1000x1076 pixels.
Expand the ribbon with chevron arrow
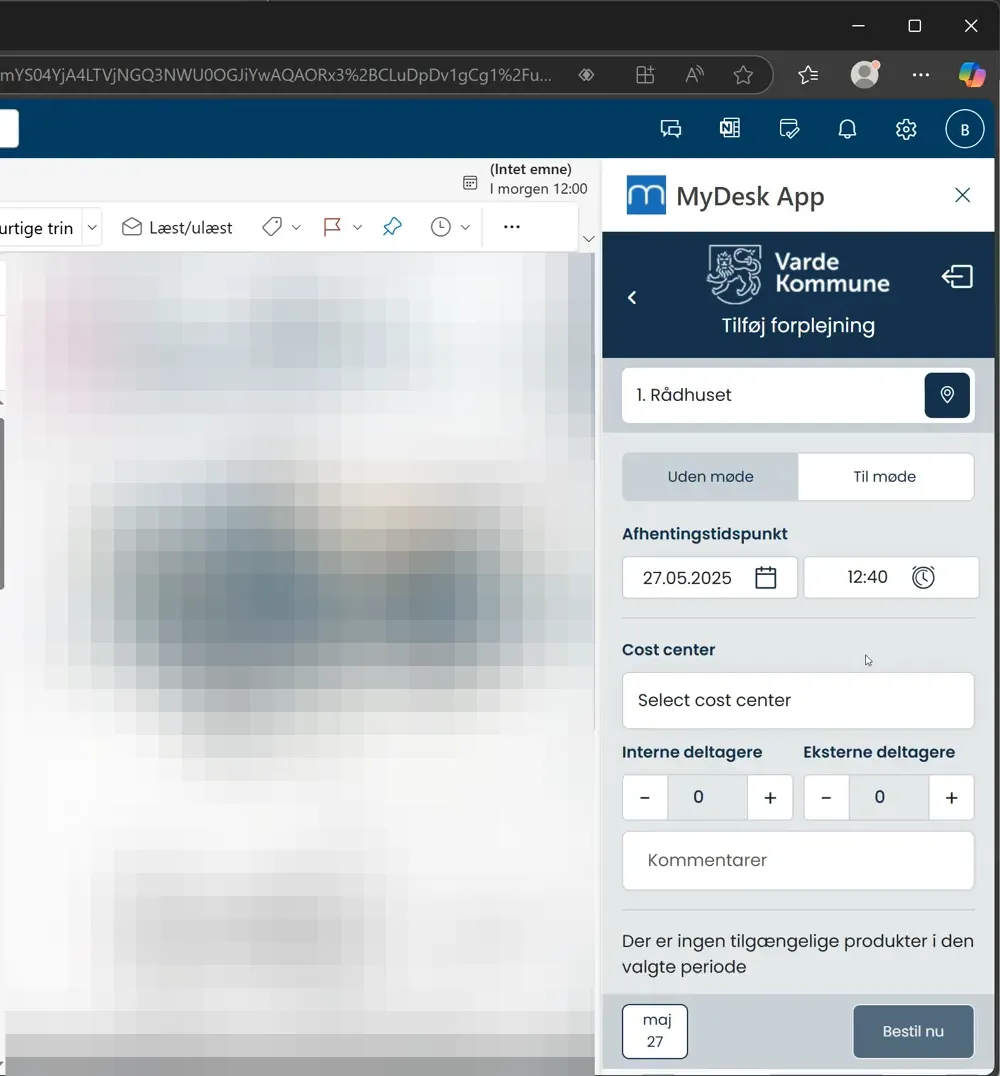(588, 239)
